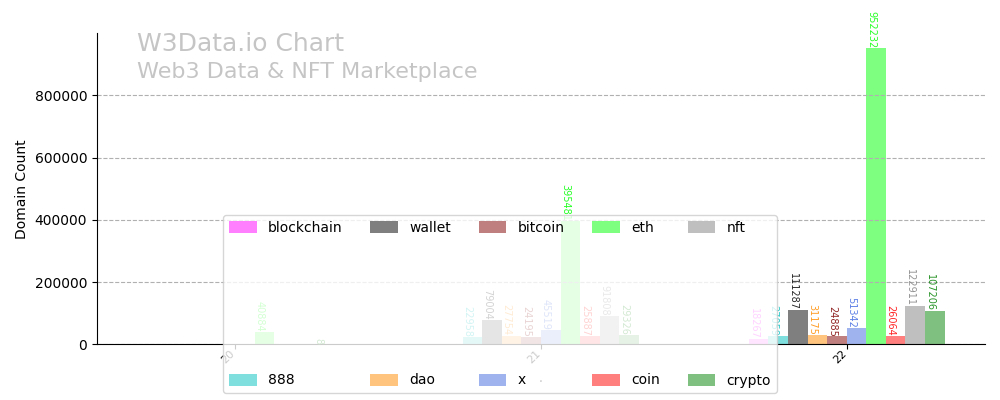Click the pink blockchain legend swatch

(243, 228)
